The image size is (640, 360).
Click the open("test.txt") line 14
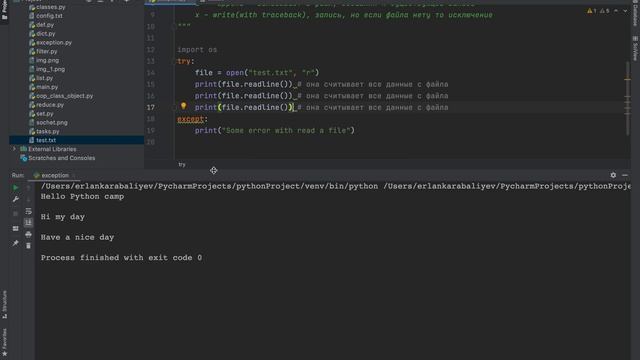tap(257, 73)
